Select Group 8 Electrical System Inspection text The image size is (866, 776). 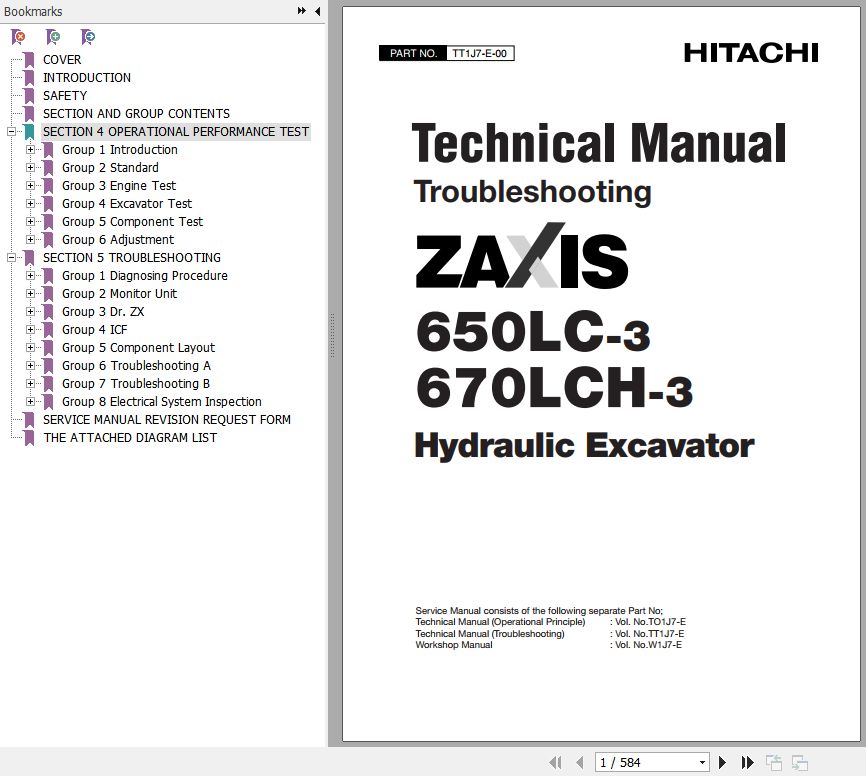tap(161, 402)
